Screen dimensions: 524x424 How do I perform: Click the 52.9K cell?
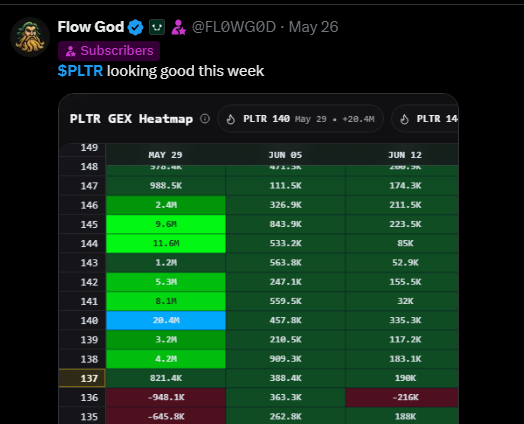click(x=402, y=263)
